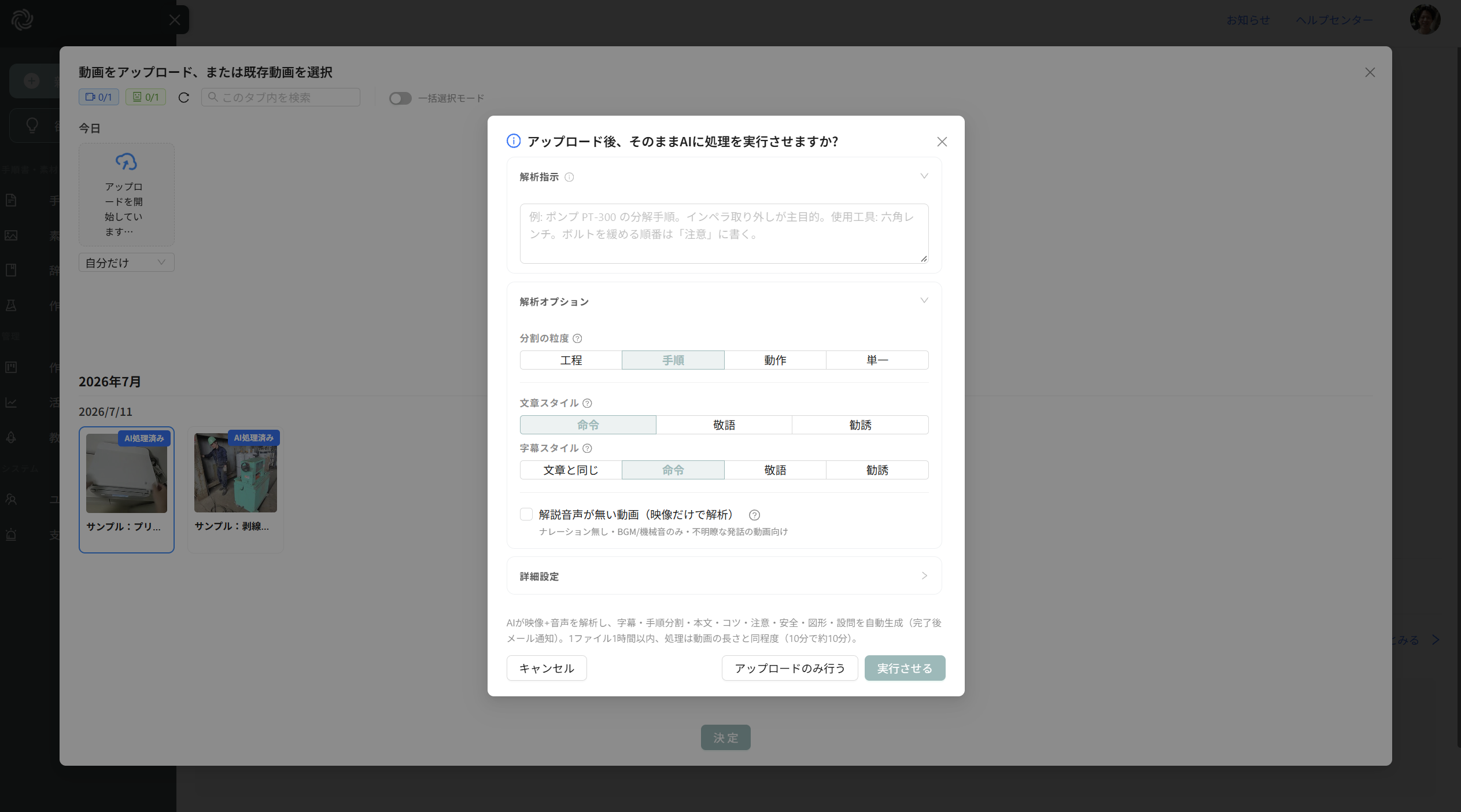
Task: Click the キャンセル button
Action: point(547,668)
